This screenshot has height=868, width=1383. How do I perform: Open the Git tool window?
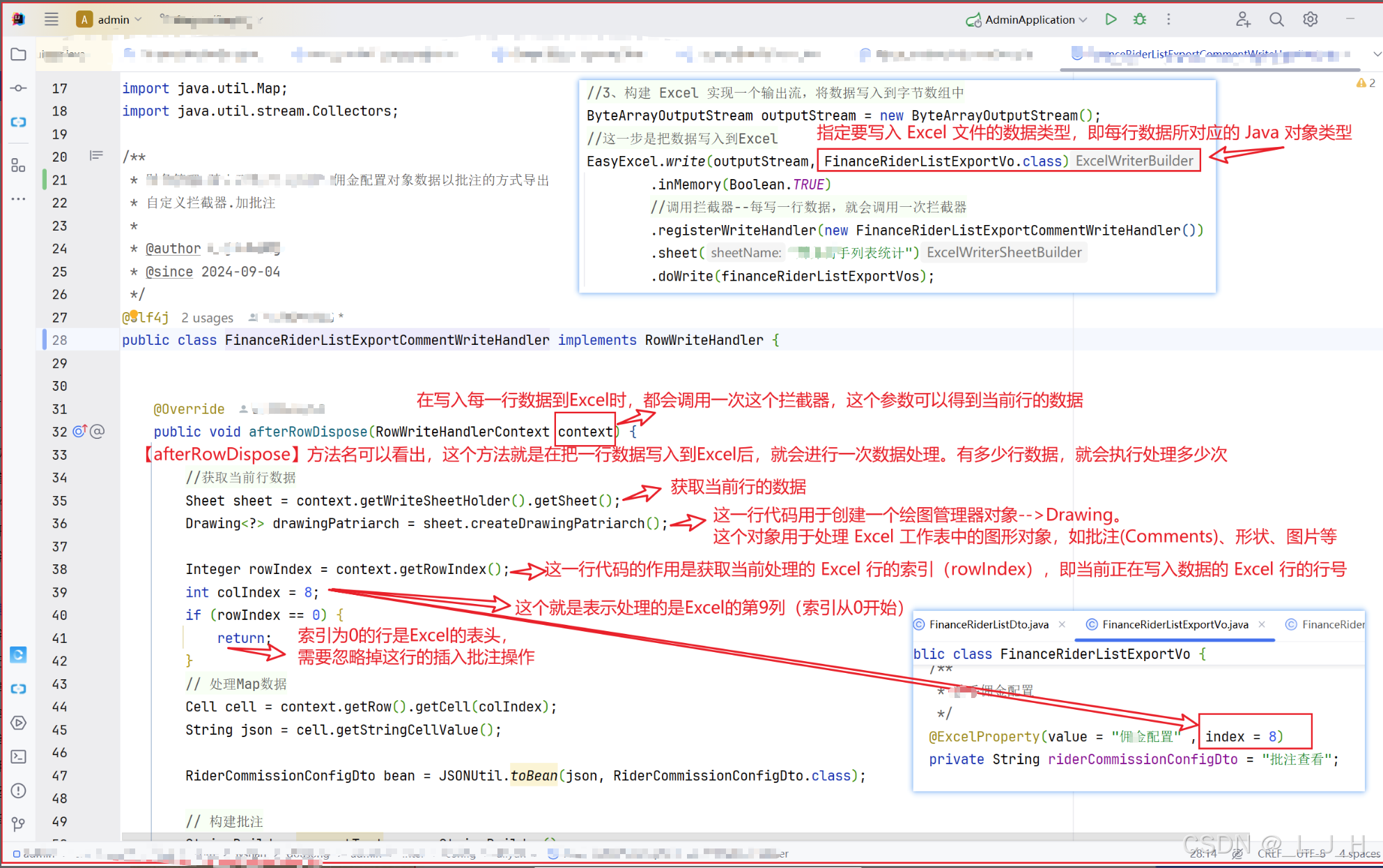pos(19,824)
